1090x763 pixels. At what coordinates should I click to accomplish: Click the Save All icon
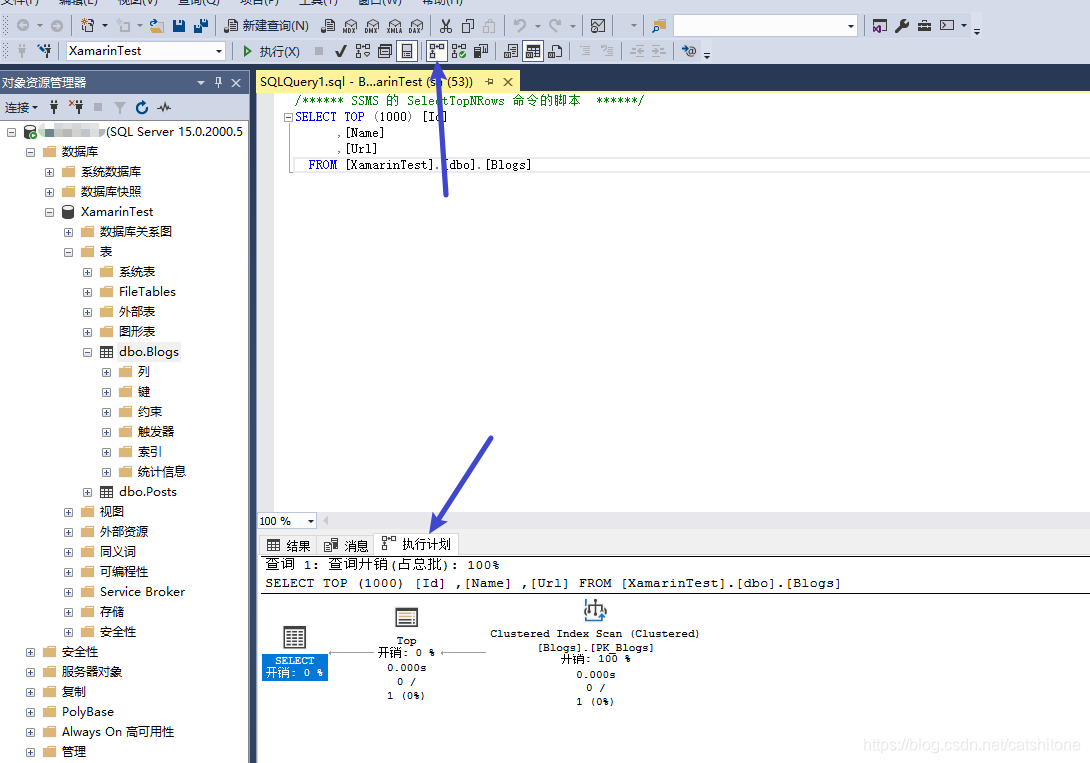[201, 26]
